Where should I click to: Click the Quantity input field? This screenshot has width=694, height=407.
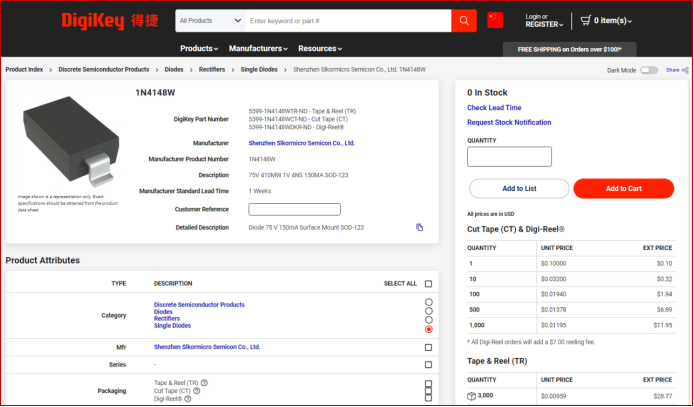pyautogui.click(x=509, y=157)
